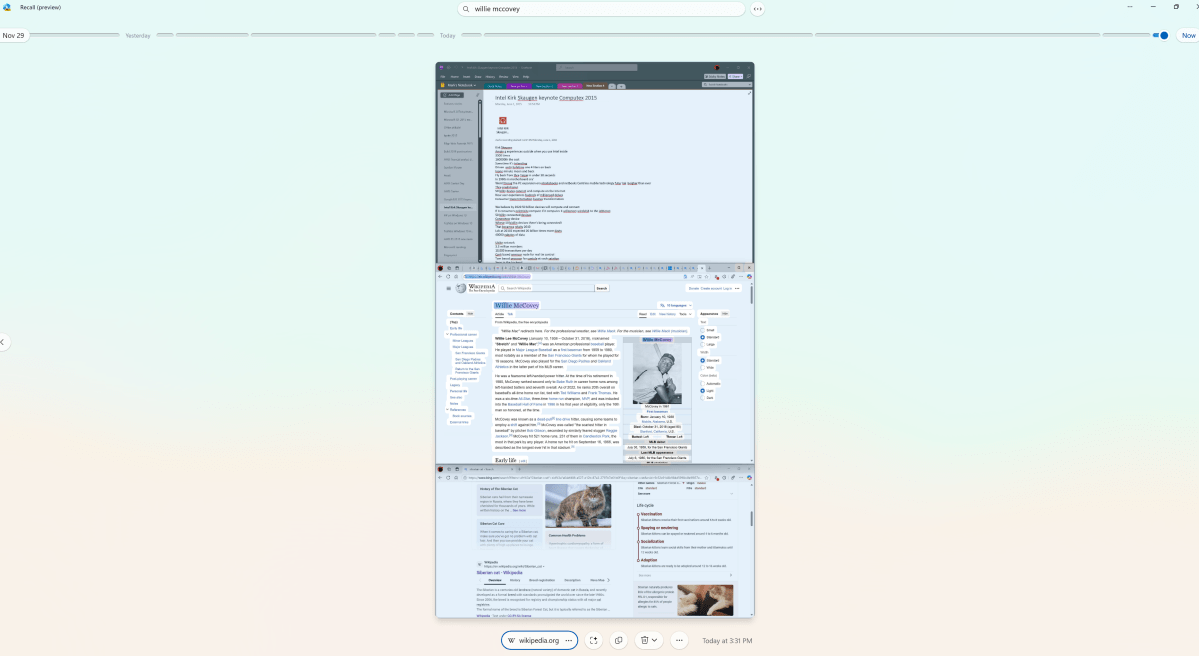Select the Dark appearance radio on the Wikipedia page

click(x=703, y=397)
